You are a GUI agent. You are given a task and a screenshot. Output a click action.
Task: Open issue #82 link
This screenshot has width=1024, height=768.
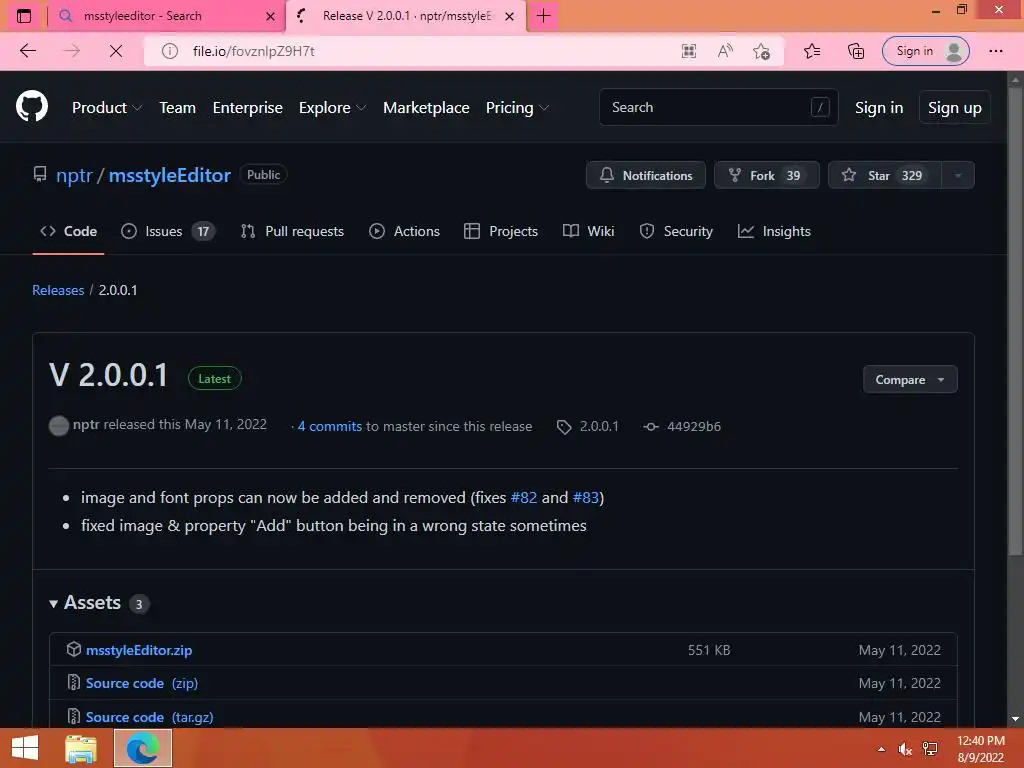[524, 498]
